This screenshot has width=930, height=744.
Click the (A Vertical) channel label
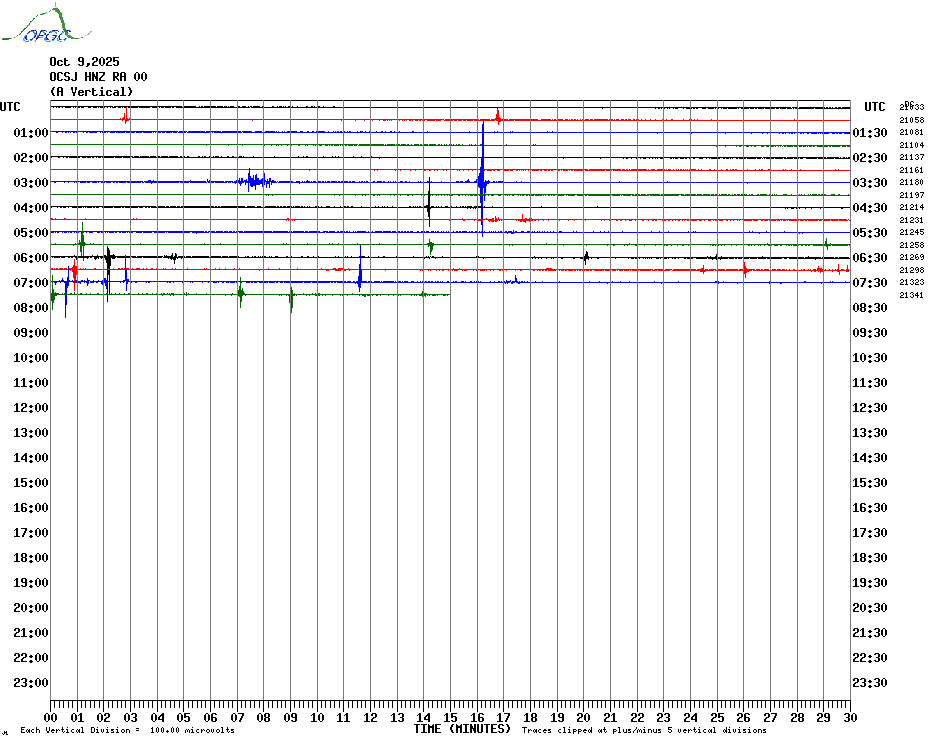(x=91, y=91)
